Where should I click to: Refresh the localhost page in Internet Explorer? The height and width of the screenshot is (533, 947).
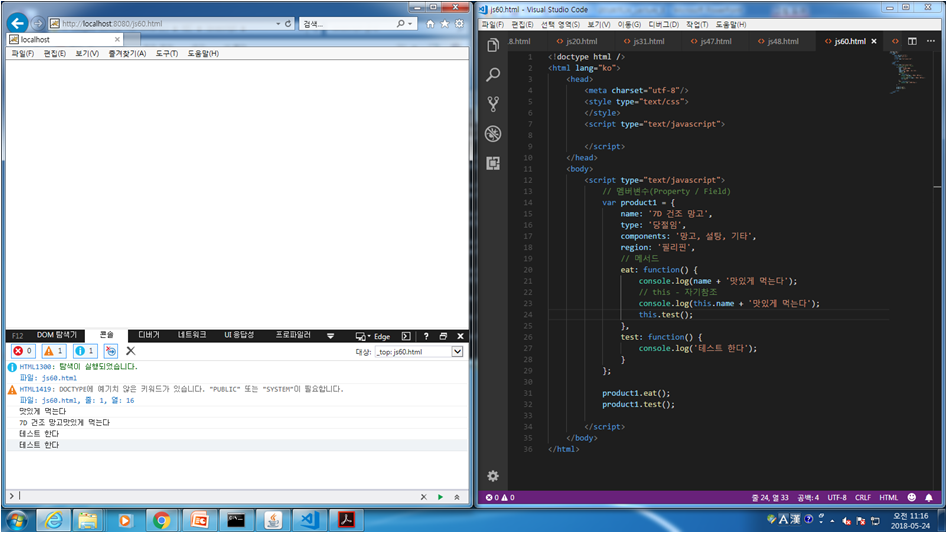point(288,24)
